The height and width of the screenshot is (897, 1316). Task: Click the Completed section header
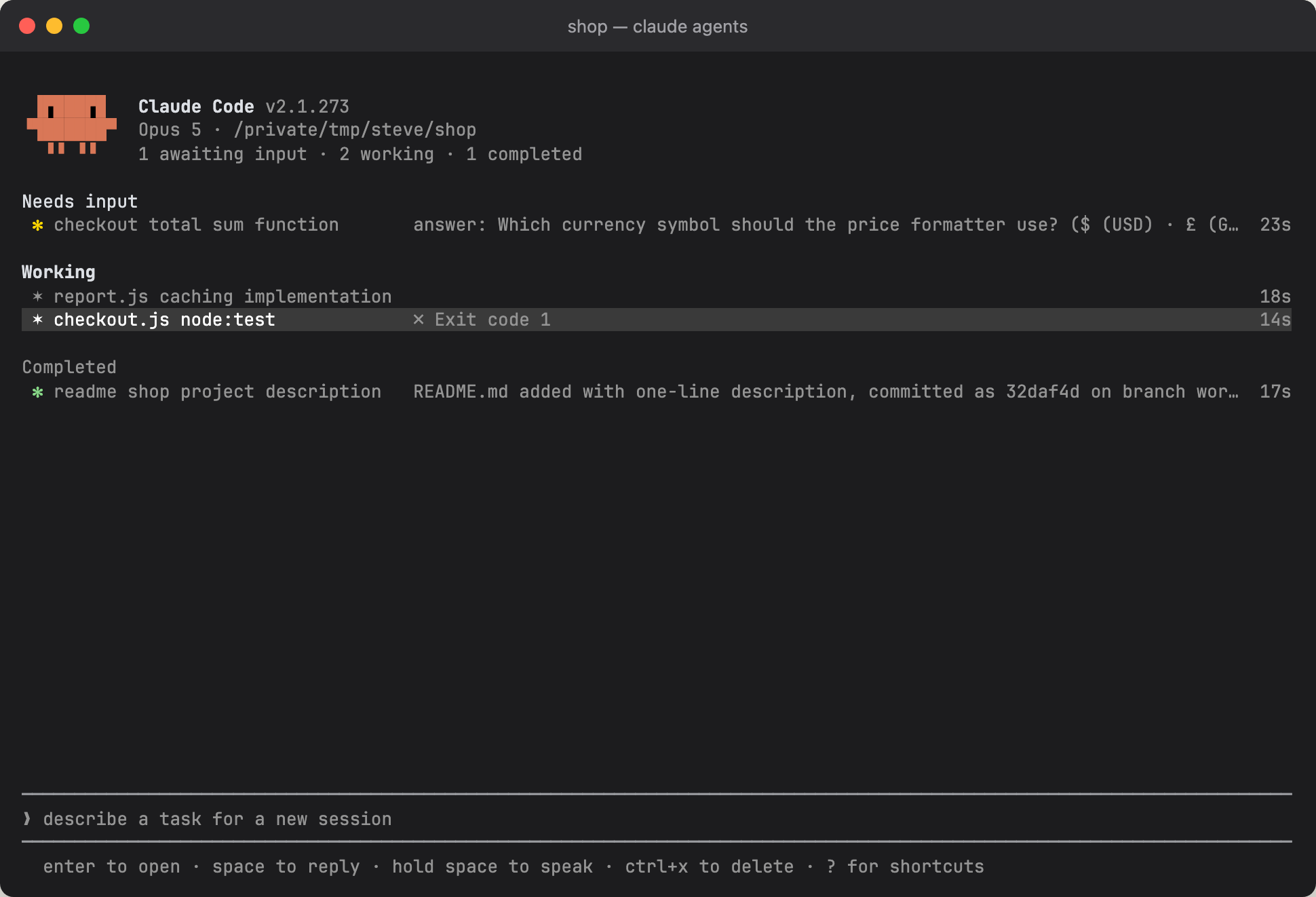click(x=69, y=367)
